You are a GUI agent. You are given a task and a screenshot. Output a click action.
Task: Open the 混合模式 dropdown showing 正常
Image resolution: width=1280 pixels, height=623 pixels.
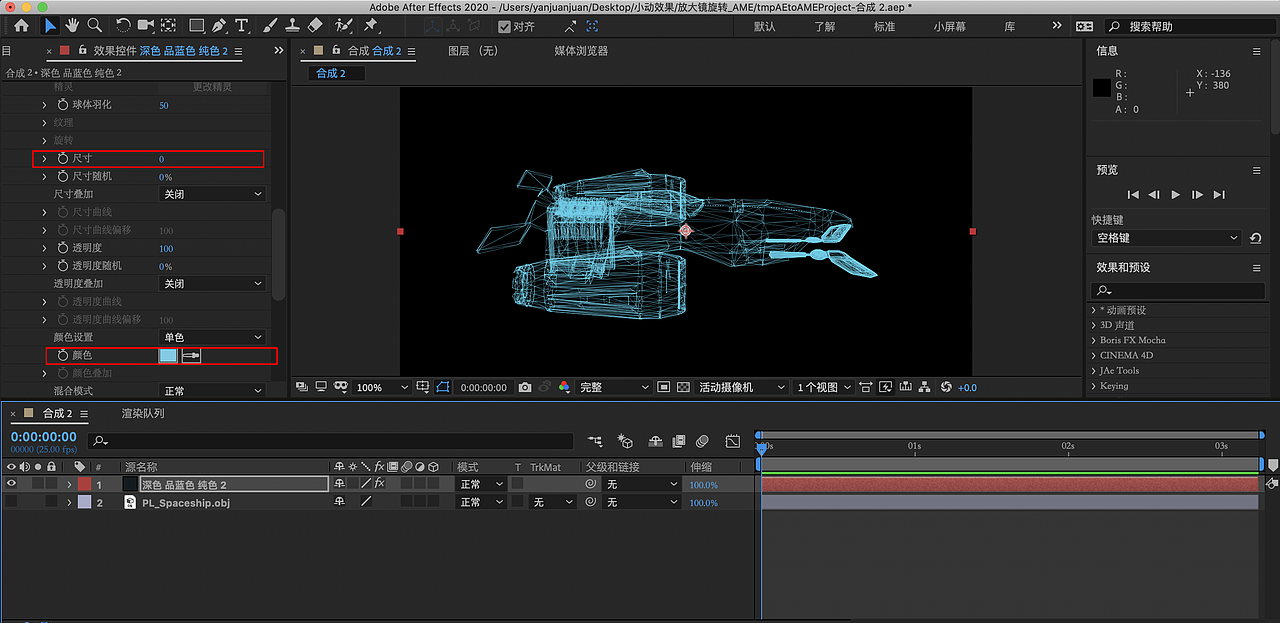point(212,391)
